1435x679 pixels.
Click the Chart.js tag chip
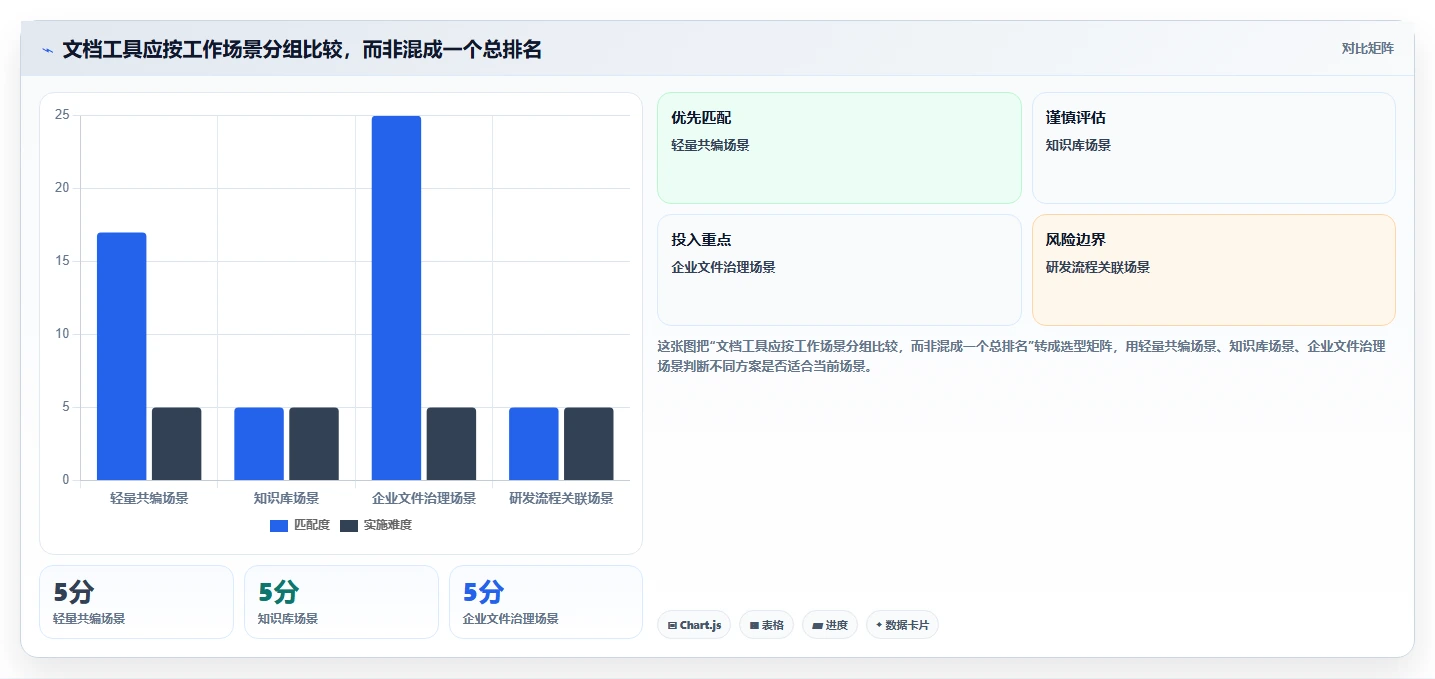694,625
